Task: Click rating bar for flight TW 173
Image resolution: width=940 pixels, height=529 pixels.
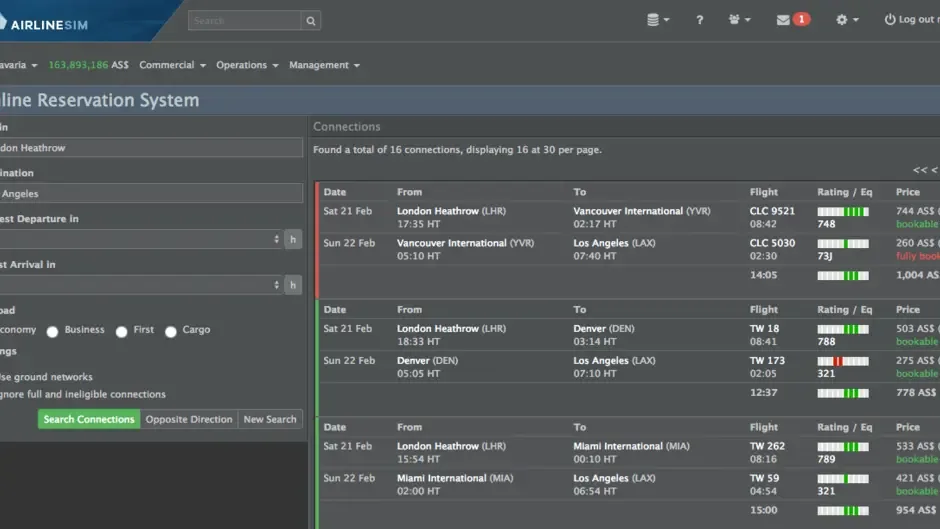Action: [x=843, y=361]
